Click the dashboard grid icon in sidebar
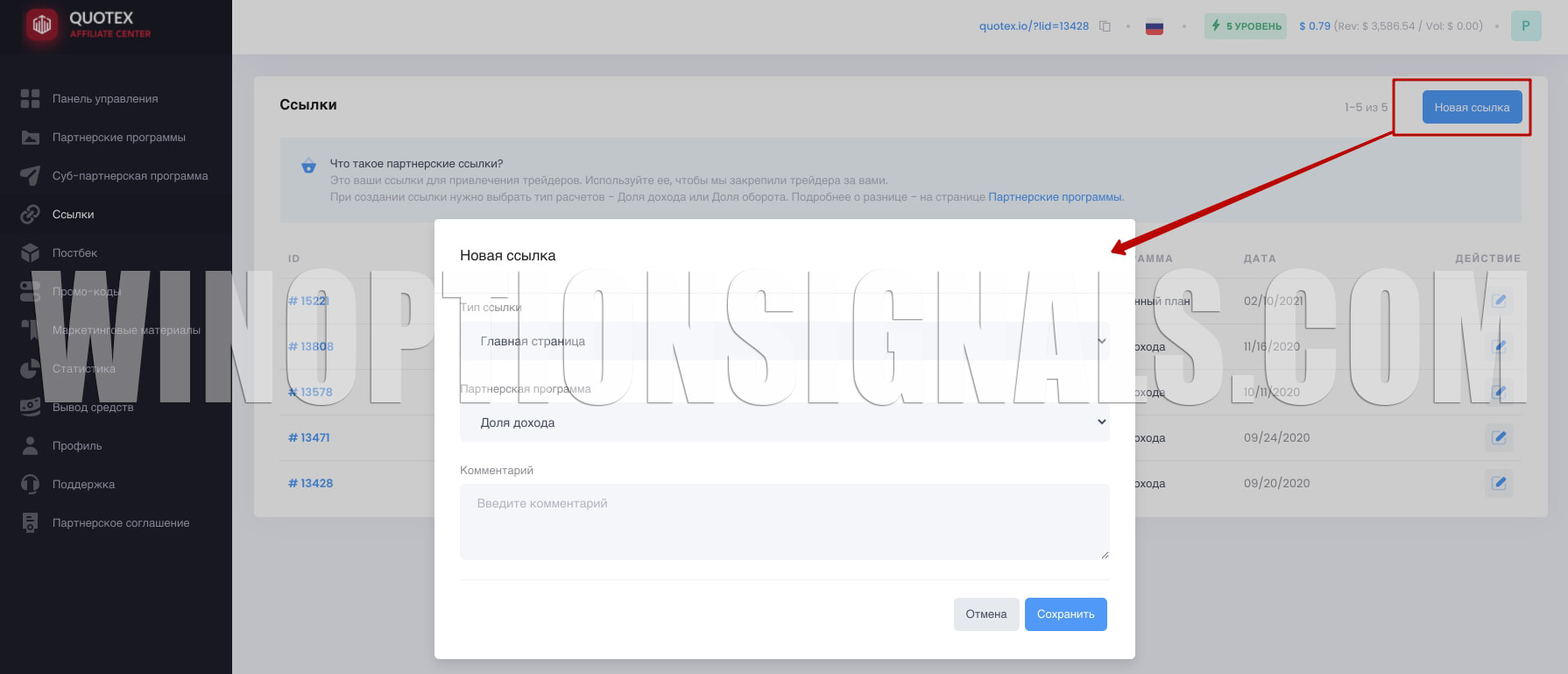This screenshot has width=1568, height=674. click(31, 99)
